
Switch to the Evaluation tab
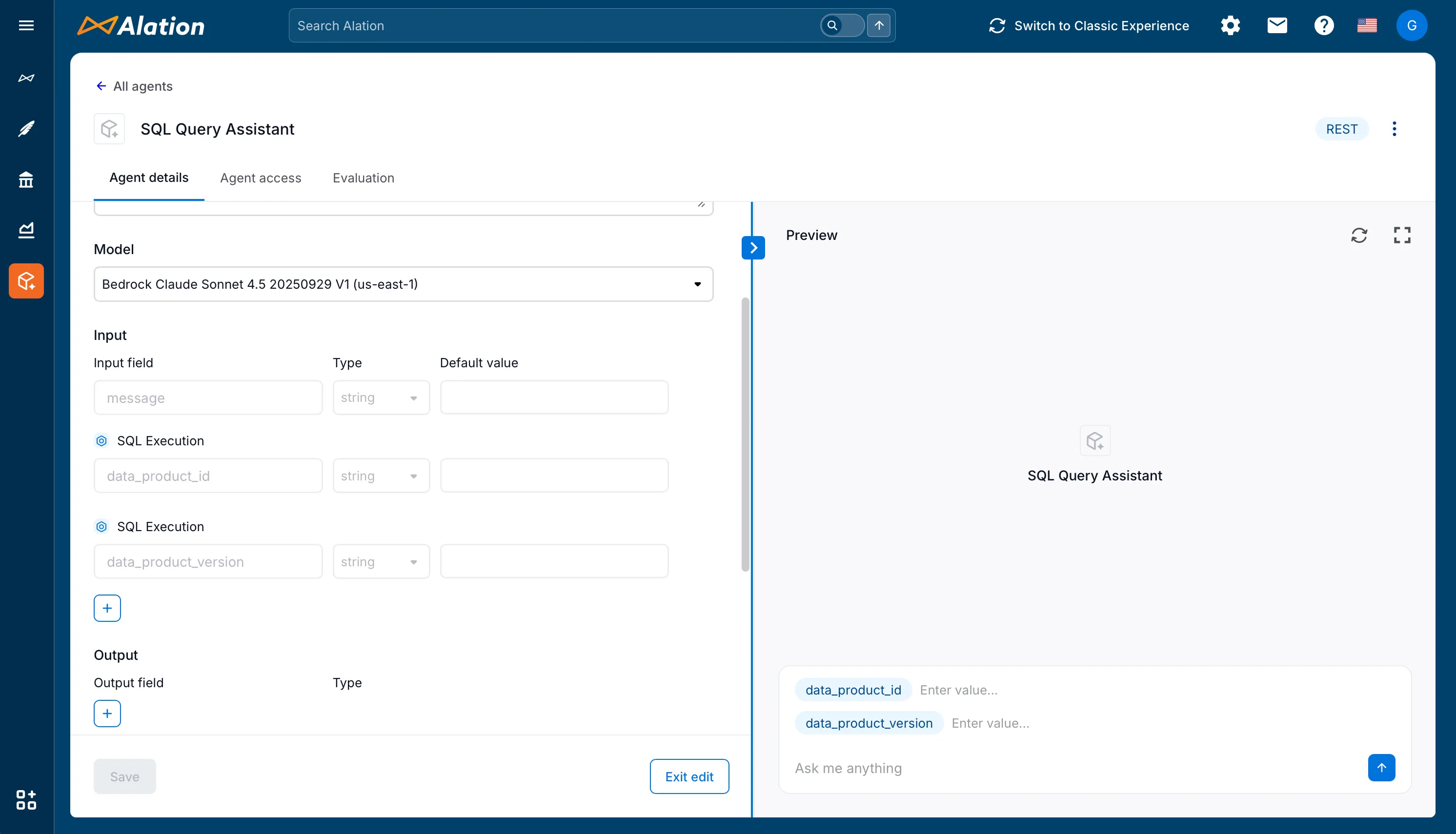[x=363, y=178]
